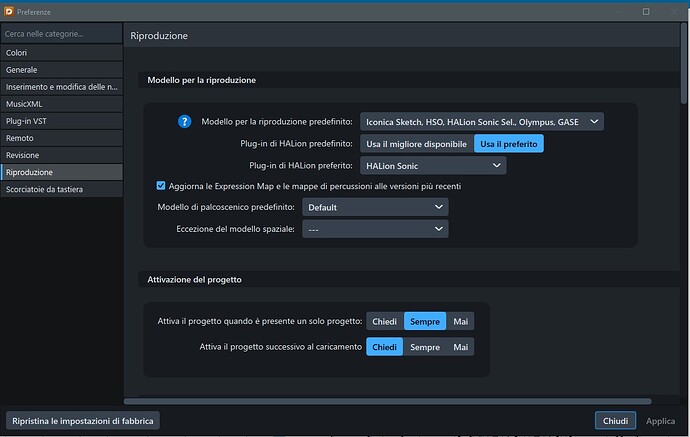Click Ripristina le impostazioni di fabbrica
The image size is (690, 437).
83,421
